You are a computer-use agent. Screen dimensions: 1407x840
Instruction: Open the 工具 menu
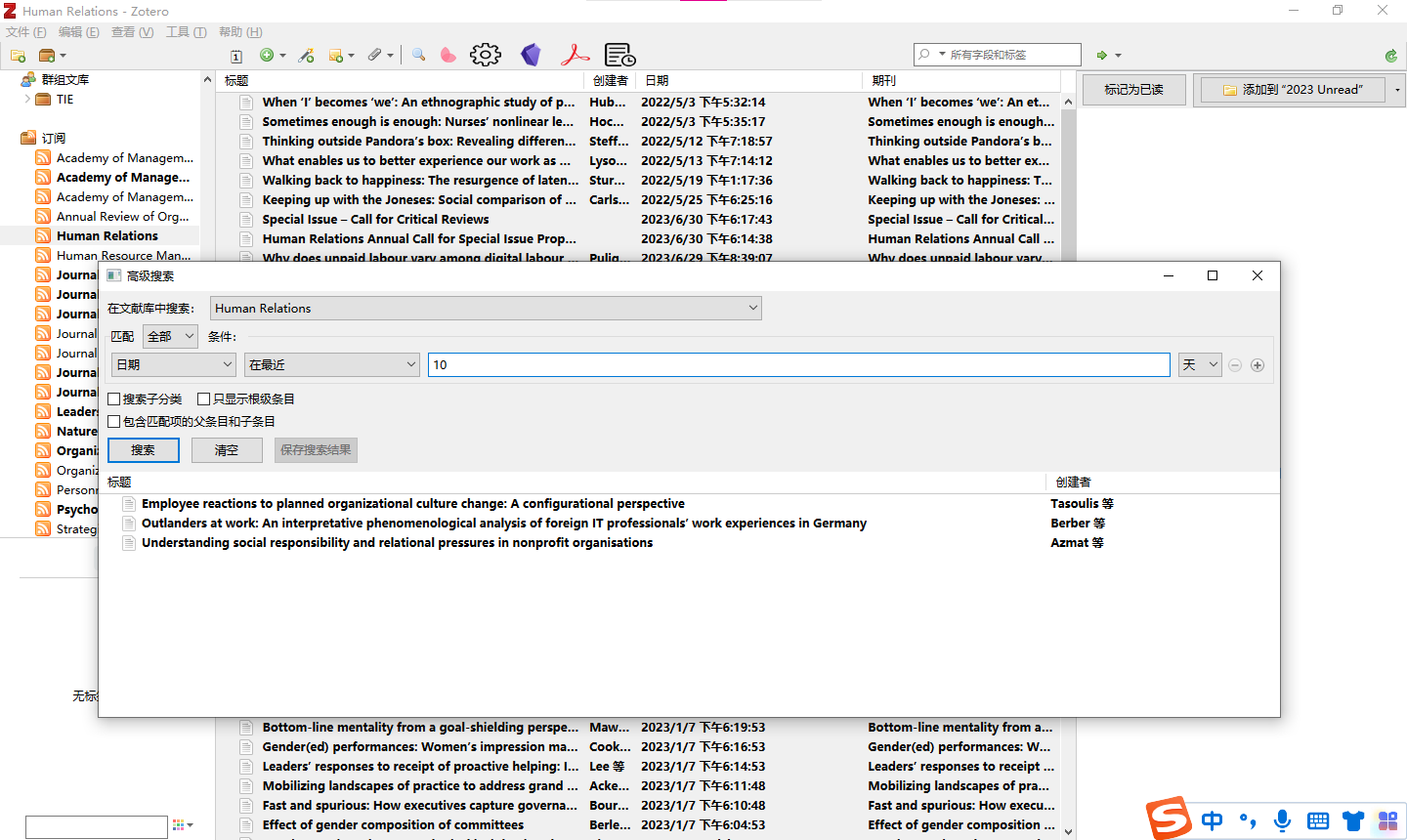click(x=187, y=32)
